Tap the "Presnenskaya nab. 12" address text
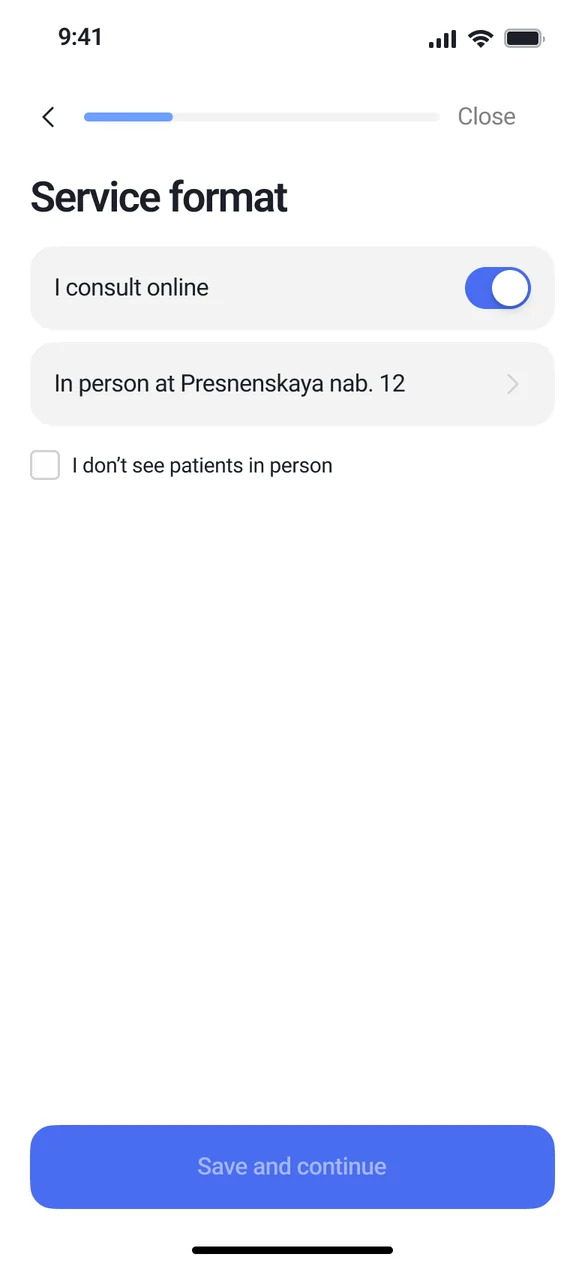This screenshot has width=585, height=1266. 293,384
